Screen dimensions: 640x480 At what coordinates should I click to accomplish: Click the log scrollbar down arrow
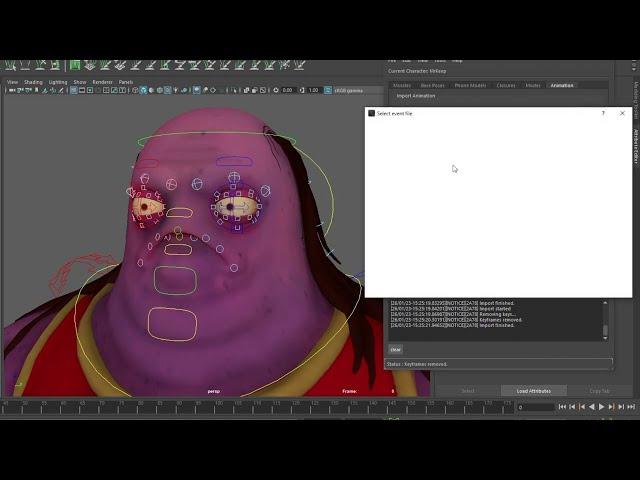(x=605, y=338)
